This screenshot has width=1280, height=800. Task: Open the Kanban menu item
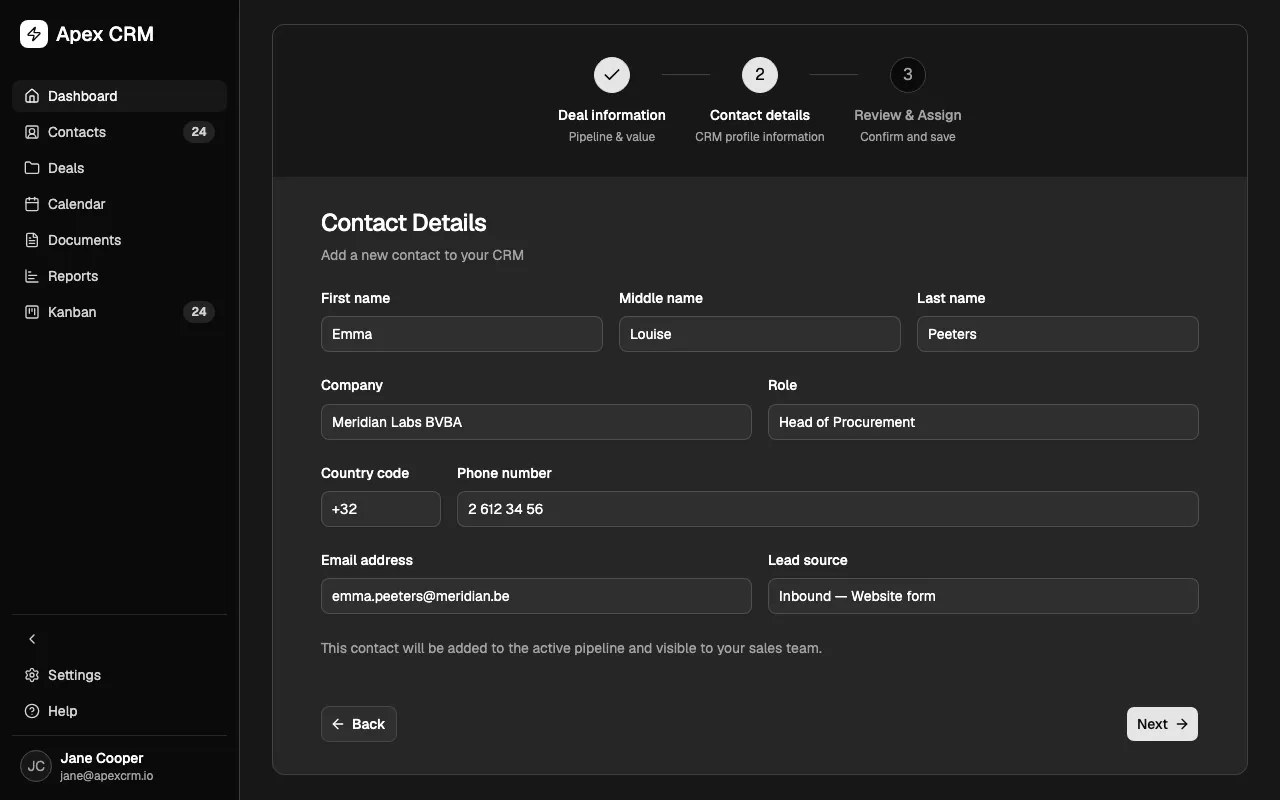[120, 312]
